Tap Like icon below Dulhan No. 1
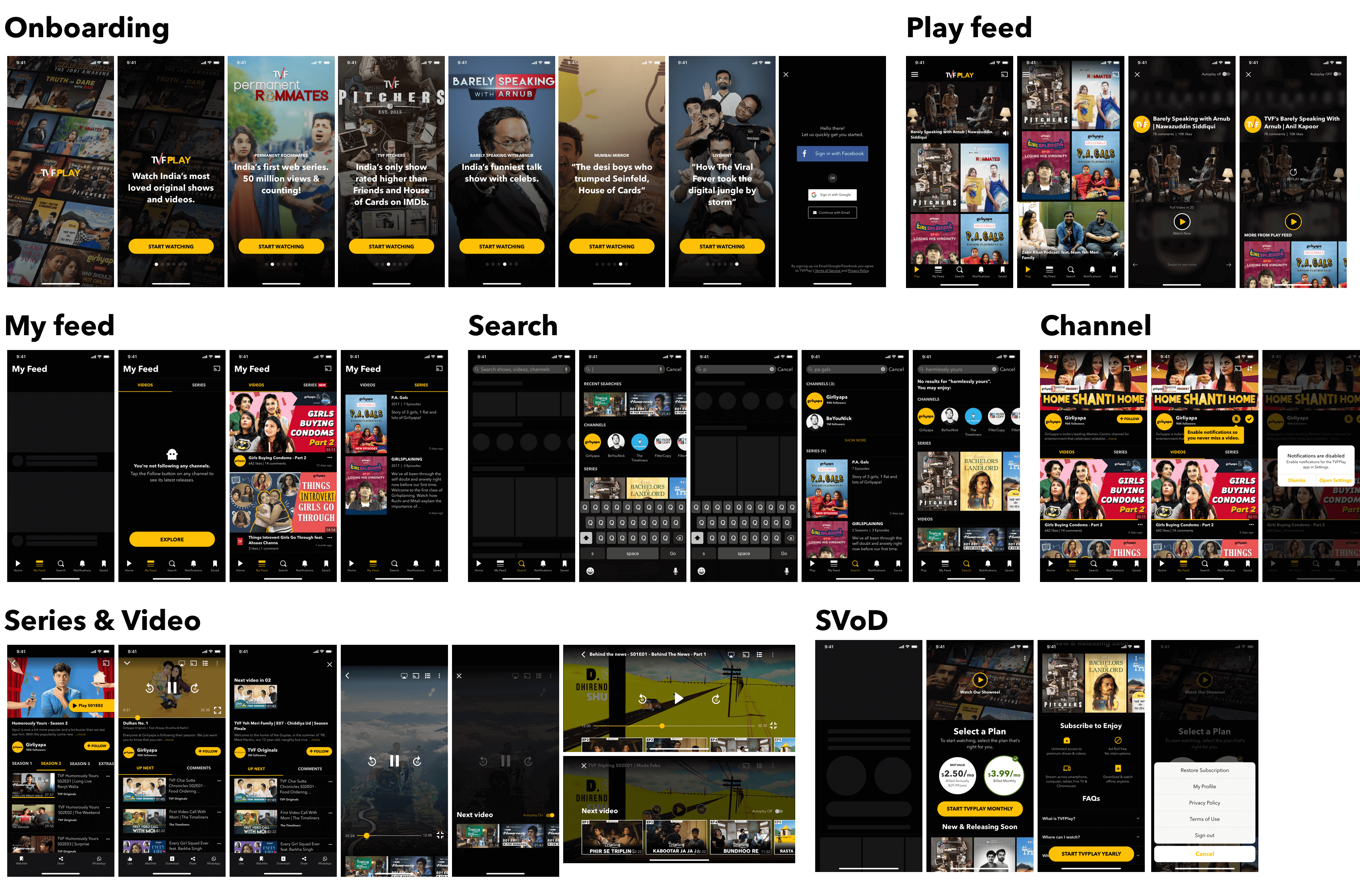 coord(130,859)
